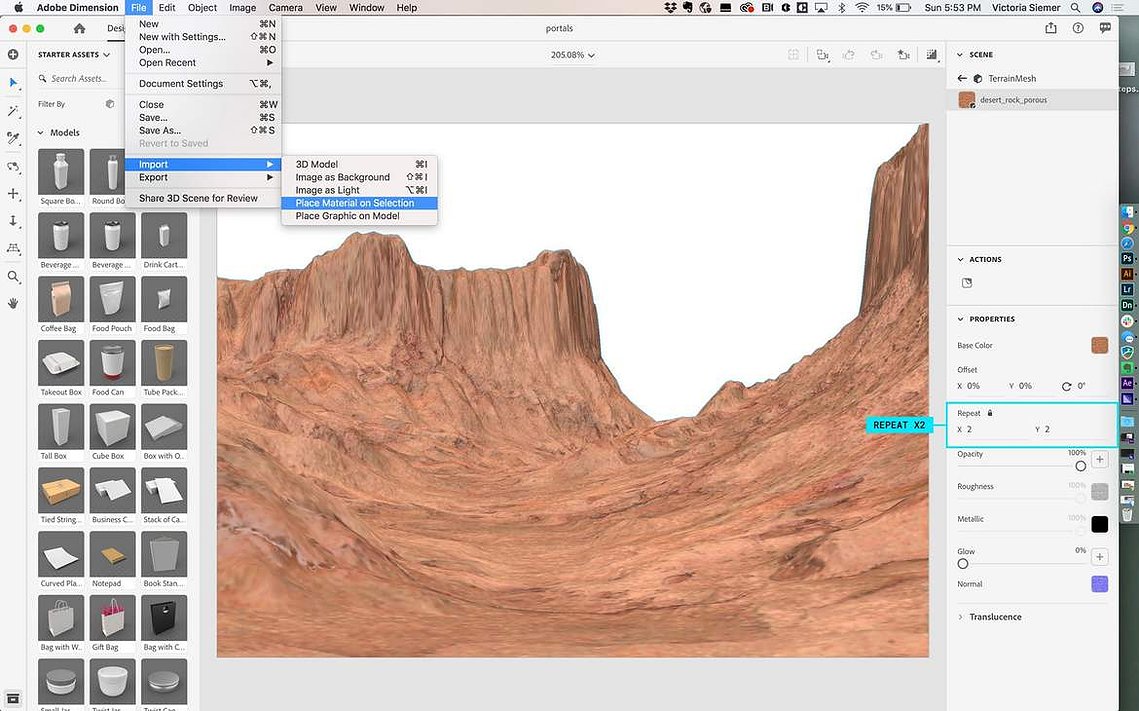
Task: Select the Pan camera tool
Action: (x=13, y=194)
